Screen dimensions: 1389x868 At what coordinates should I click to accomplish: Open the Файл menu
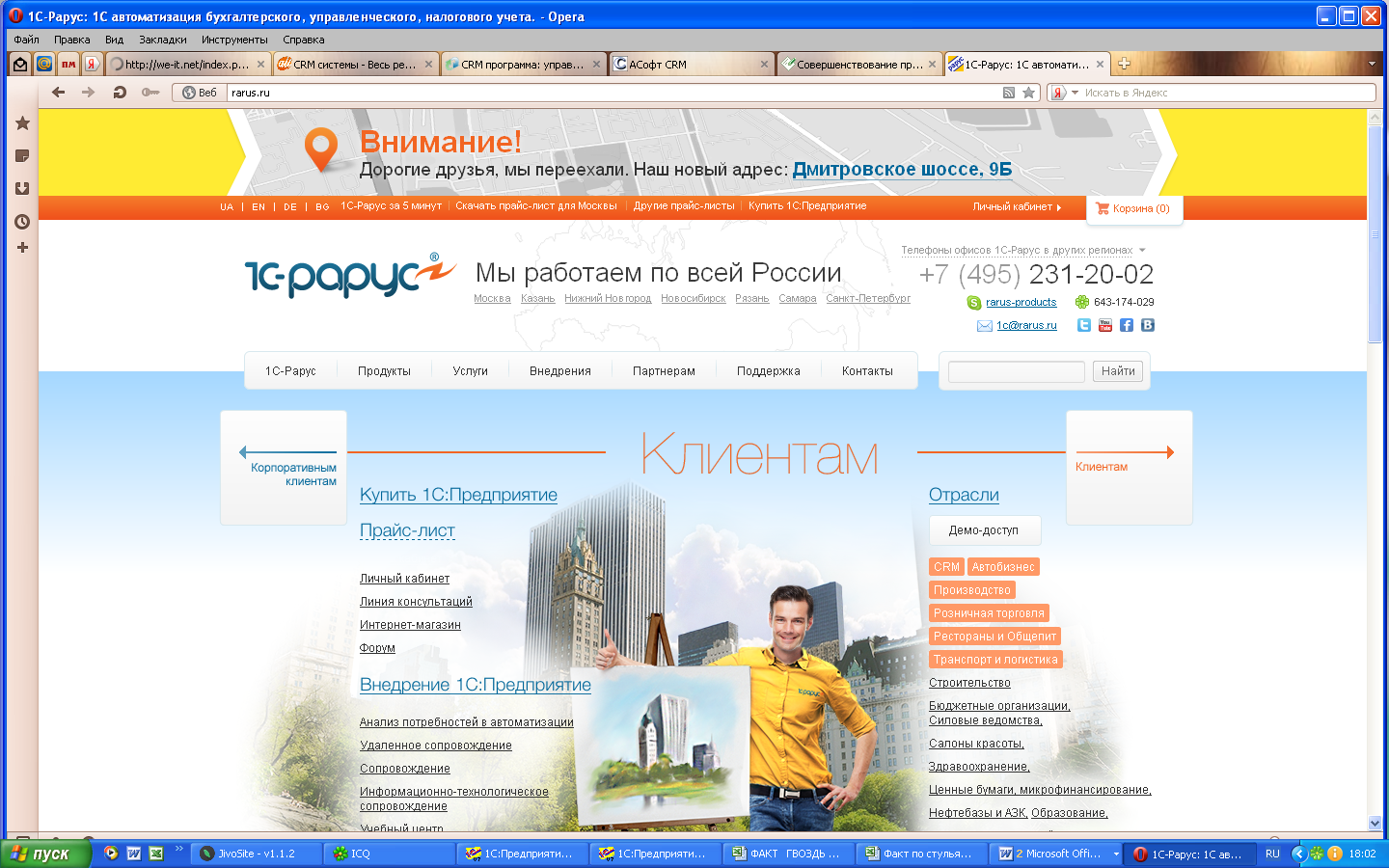[x=27, y=40]
